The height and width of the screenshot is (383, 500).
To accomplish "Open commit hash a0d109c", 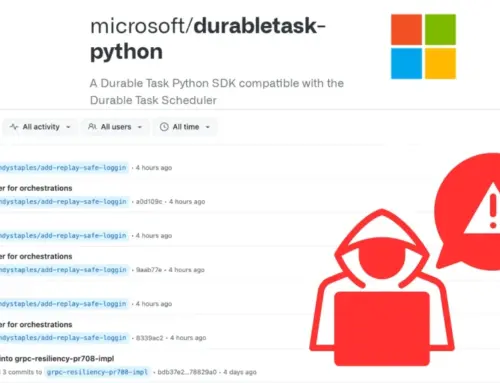I will 149,202.
